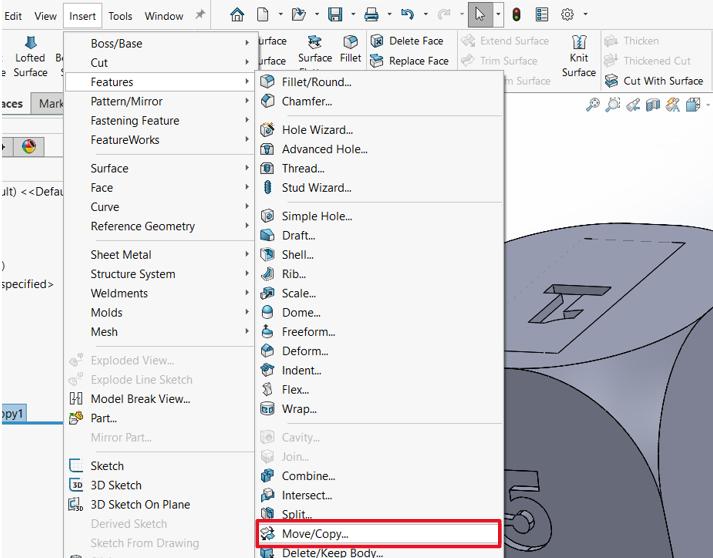This screenshot has height=558, width=713.
Task: Open the Edit menu
Action: click(x=13, y=16)
